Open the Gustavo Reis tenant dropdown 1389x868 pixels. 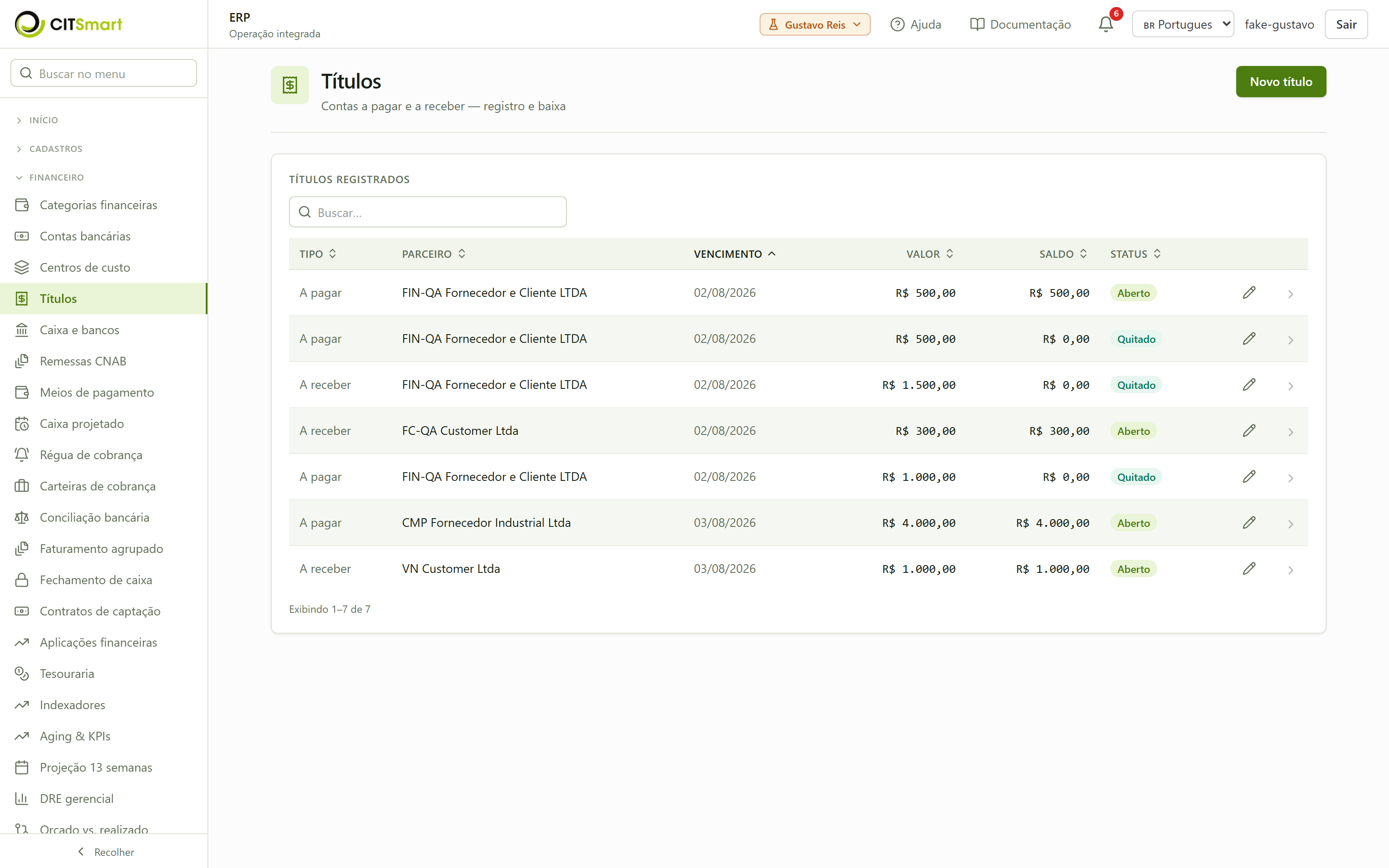click(x=814, y=25)
